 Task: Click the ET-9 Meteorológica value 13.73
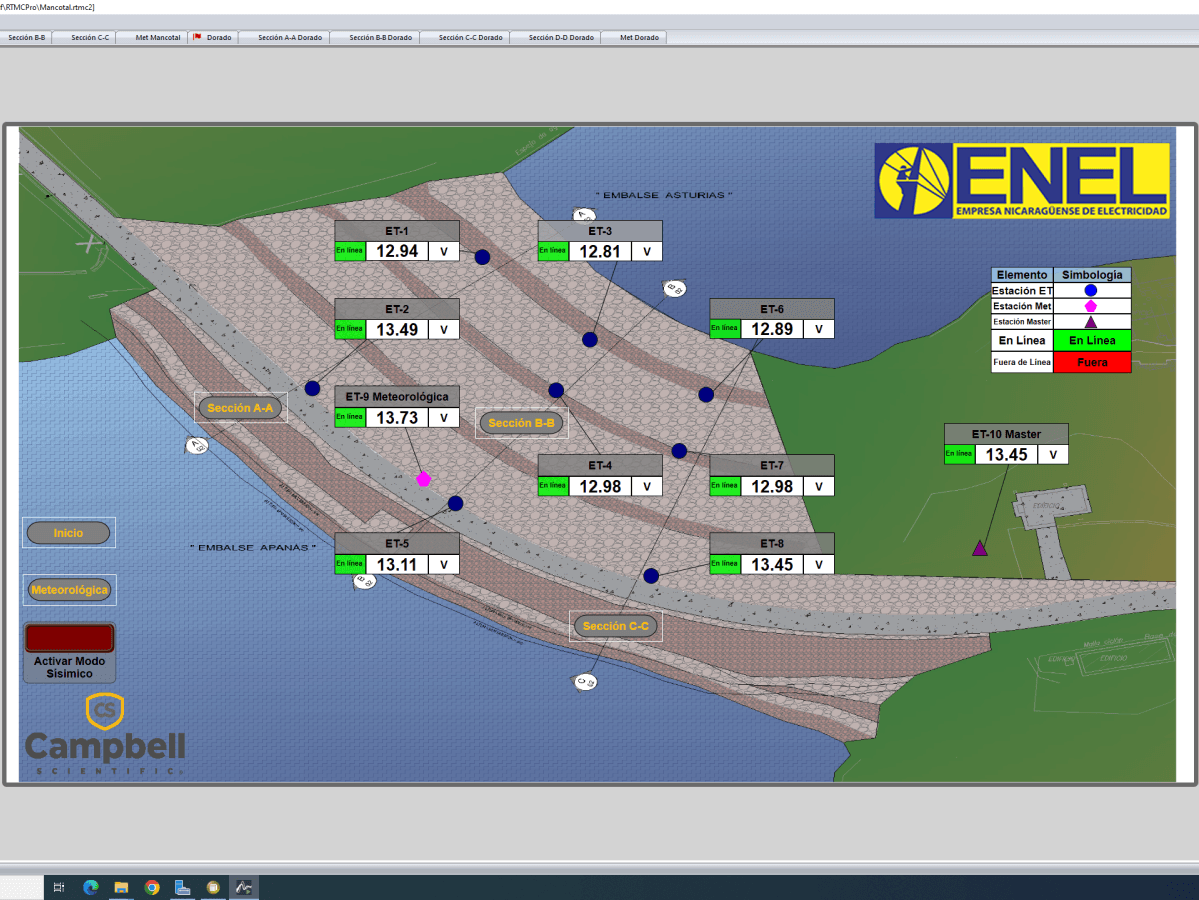click(x=397, y=418)
